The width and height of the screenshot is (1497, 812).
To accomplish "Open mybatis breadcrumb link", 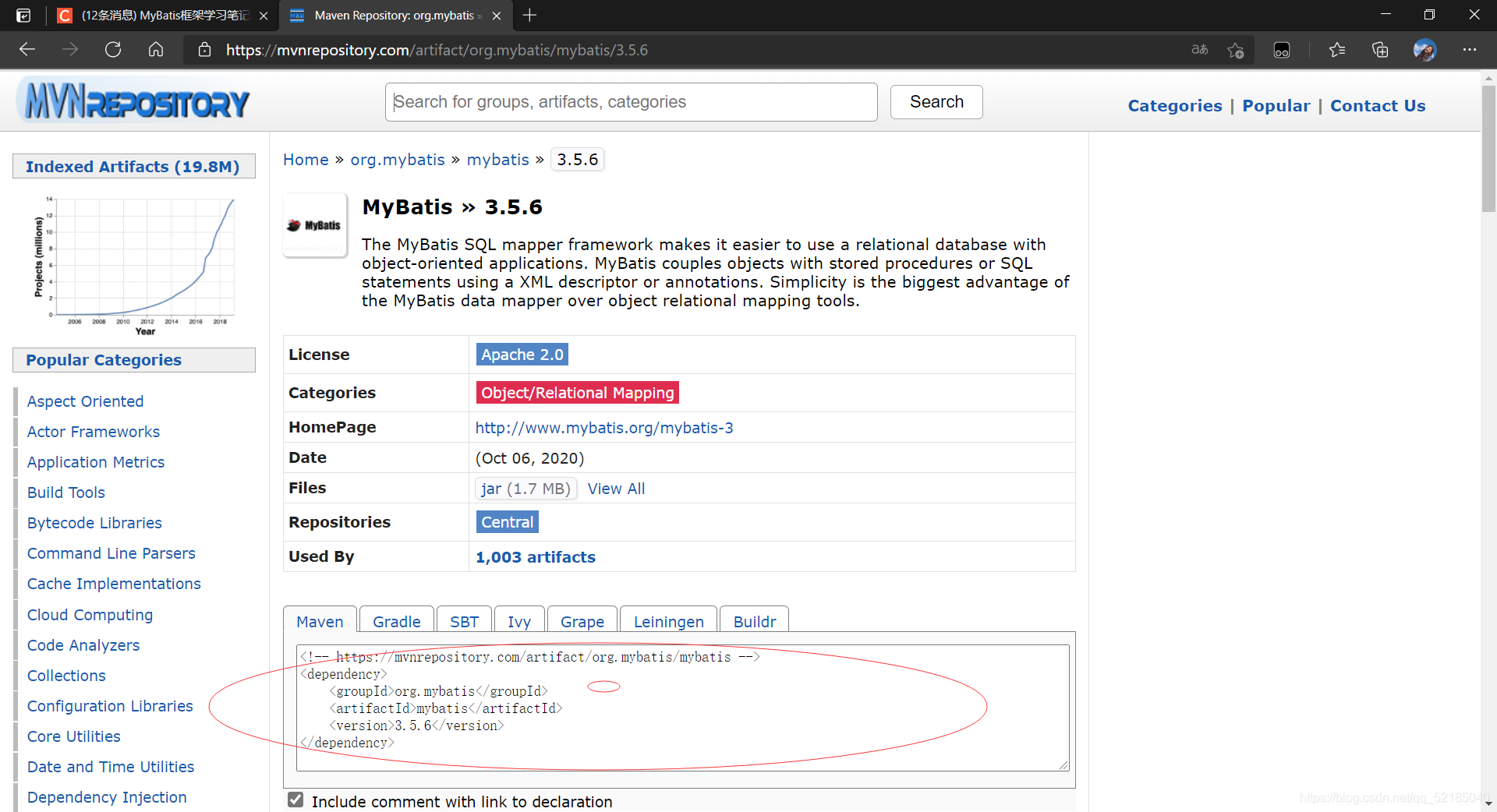I will 498,160.
